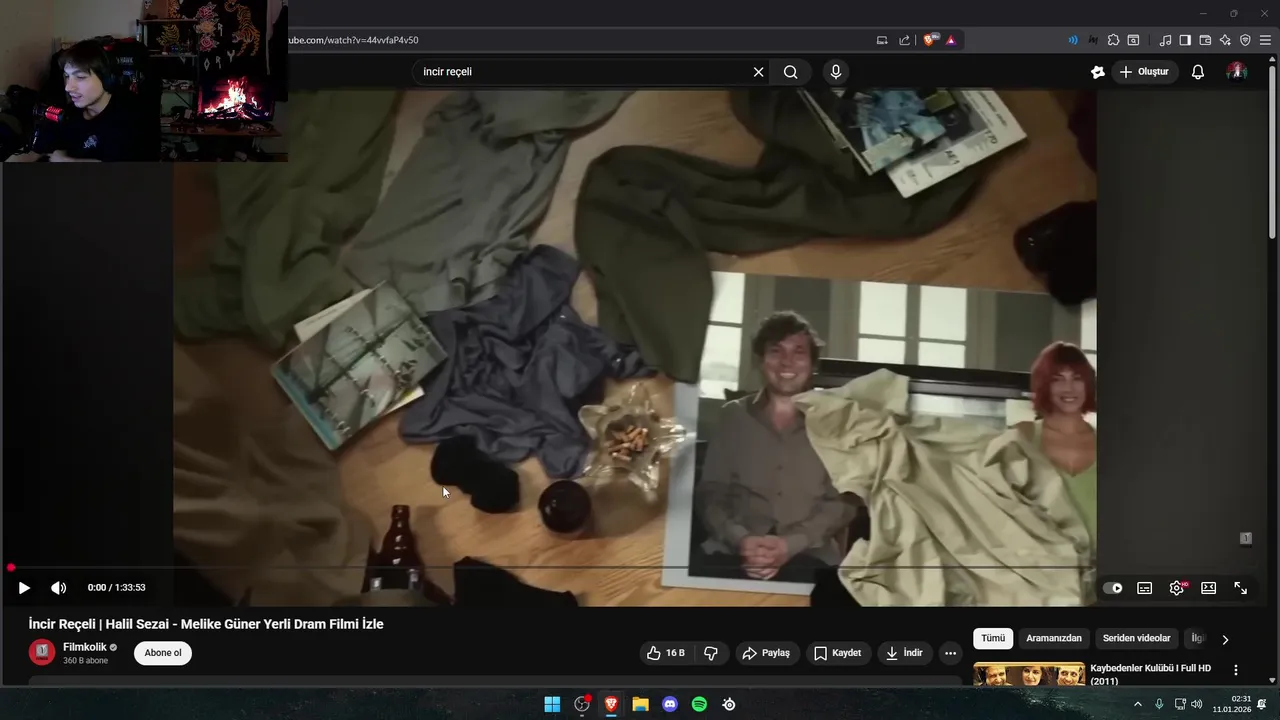The image size is (1280, 720).
Task: Open Leo AI sparkle icon
Action: [1225, 40]
